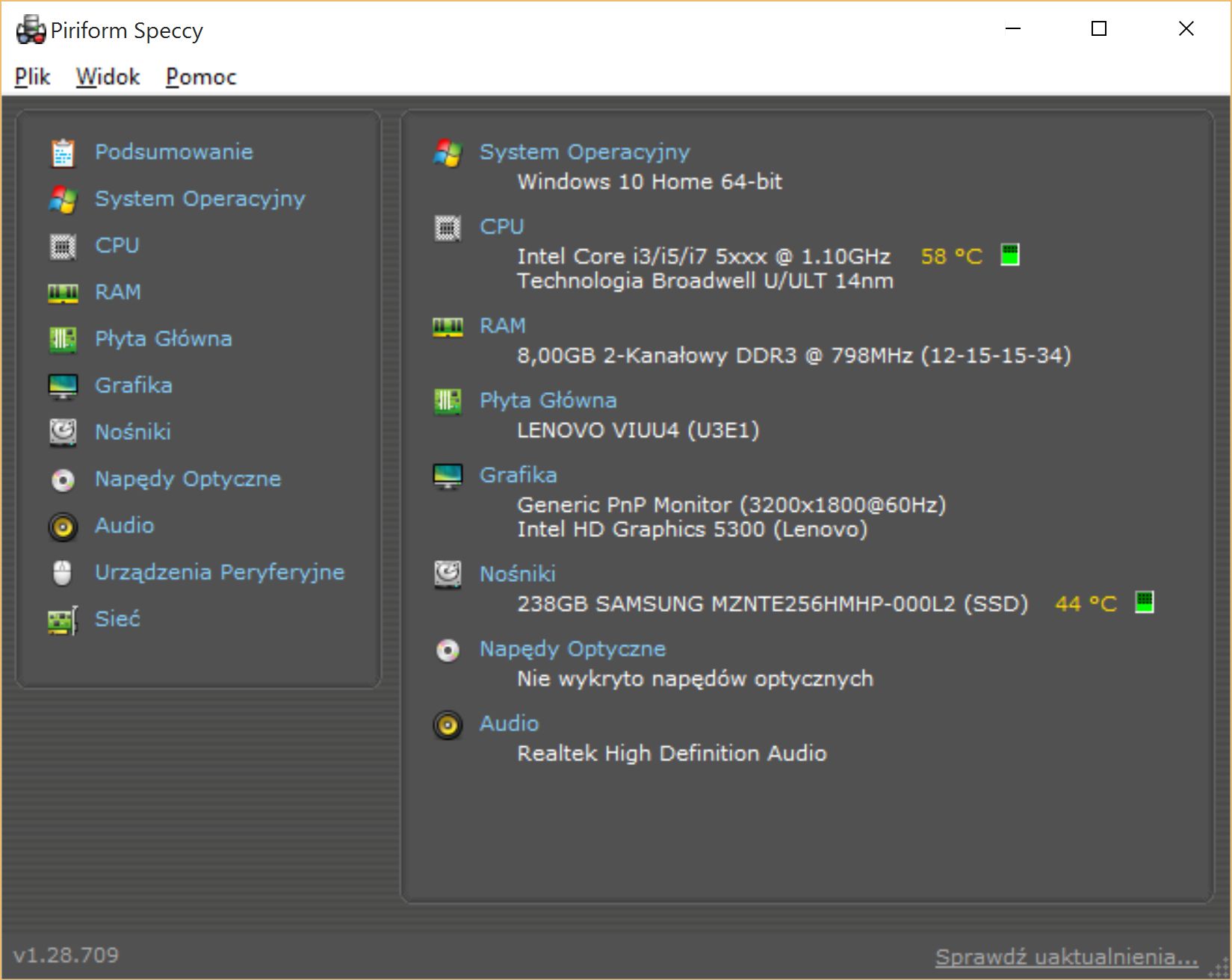
Task: Select Urządzenia Peryferyjne in the sidebar
Action: (219, 572)
